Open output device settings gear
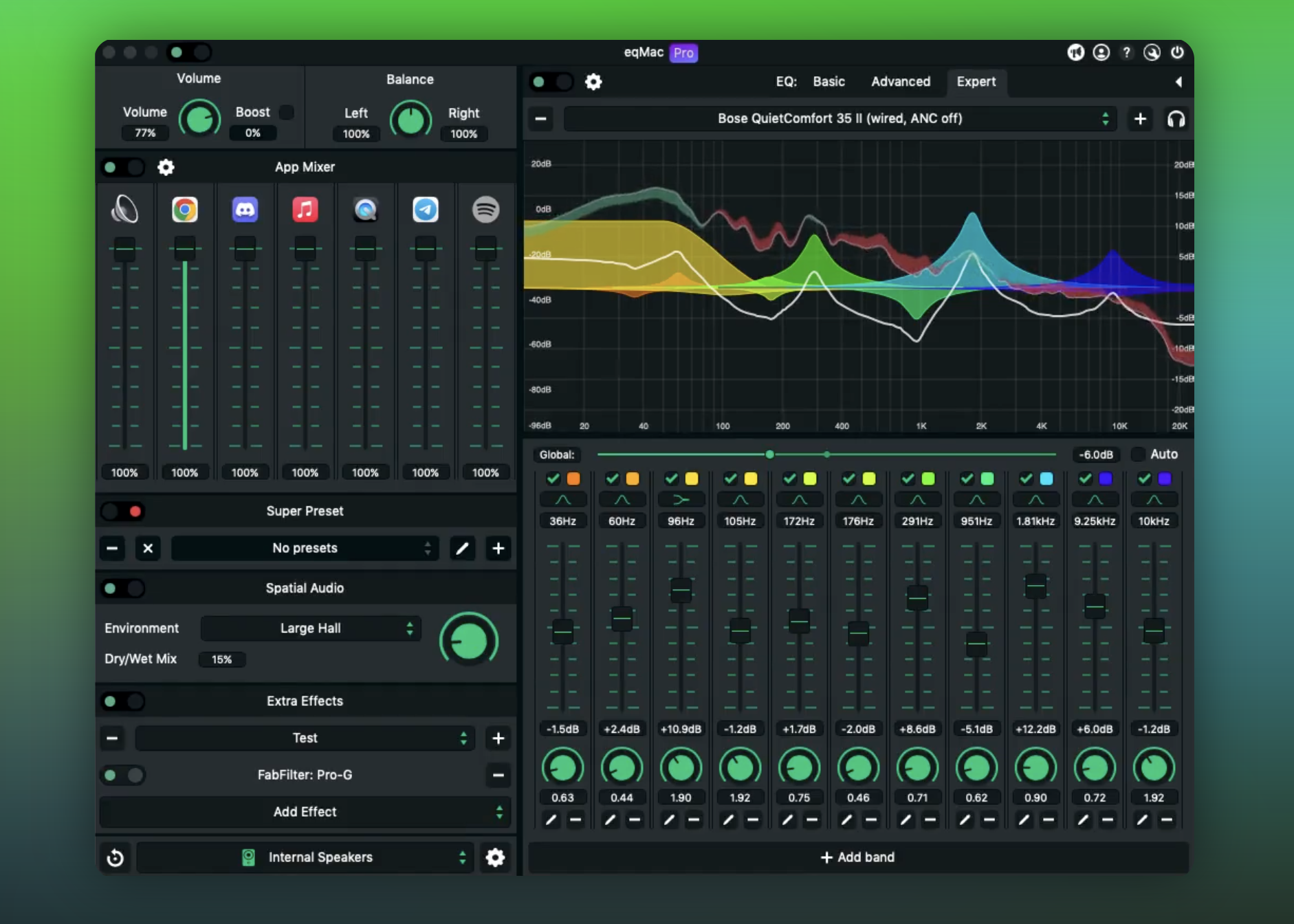 tap(495, 857)
